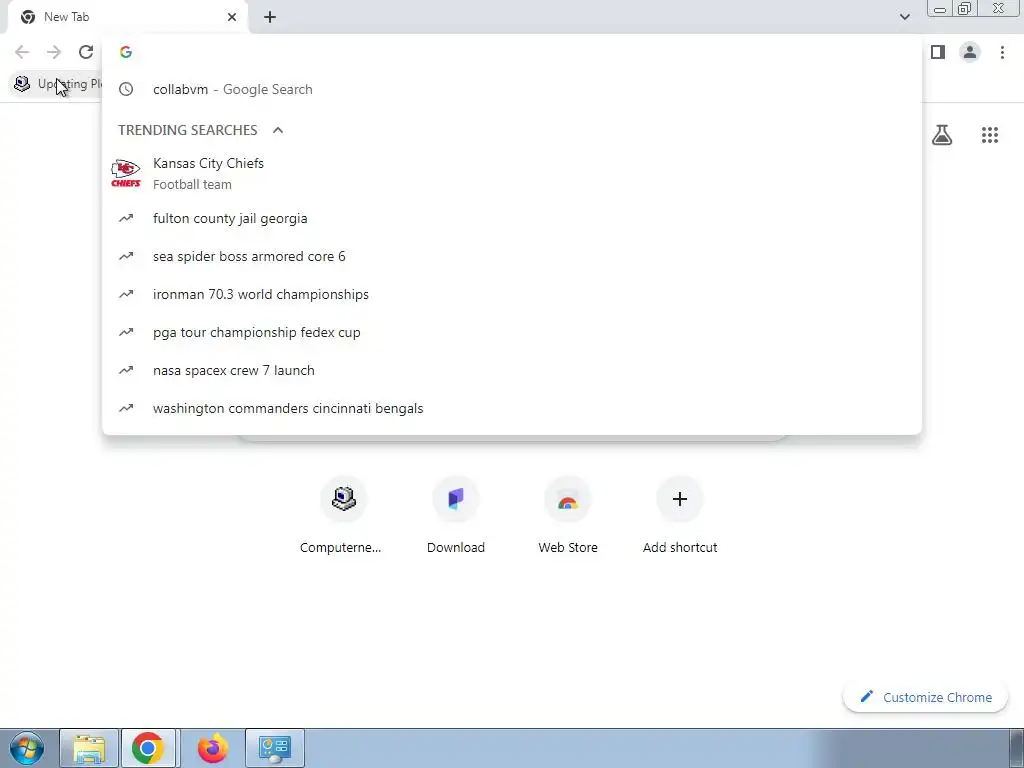This screenshot has height=768, width=1024.
Task: Select pga tour championship fedex cup
Action: point(512,332)
